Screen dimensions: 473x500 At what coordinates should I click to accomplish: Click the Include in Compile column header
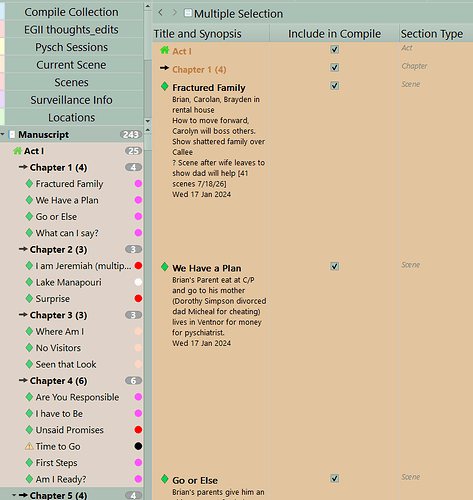coord(334,33)
